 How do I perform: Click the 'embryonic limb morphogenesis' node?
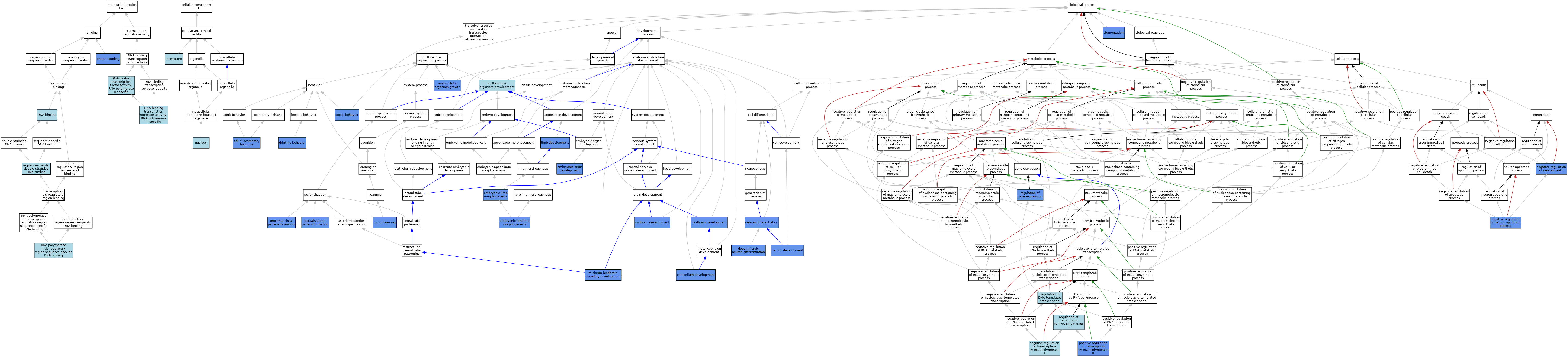tap(495, 195)
